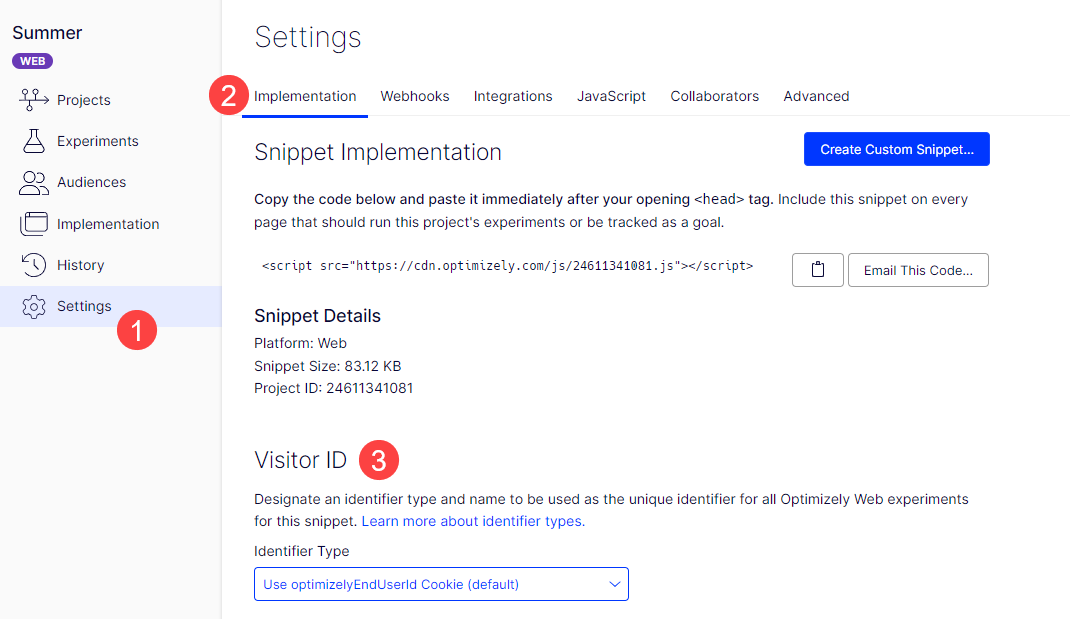Click the script snippet code text
Screen dimensions: 1070x619
pyautogui.click(x=507, y=266)
